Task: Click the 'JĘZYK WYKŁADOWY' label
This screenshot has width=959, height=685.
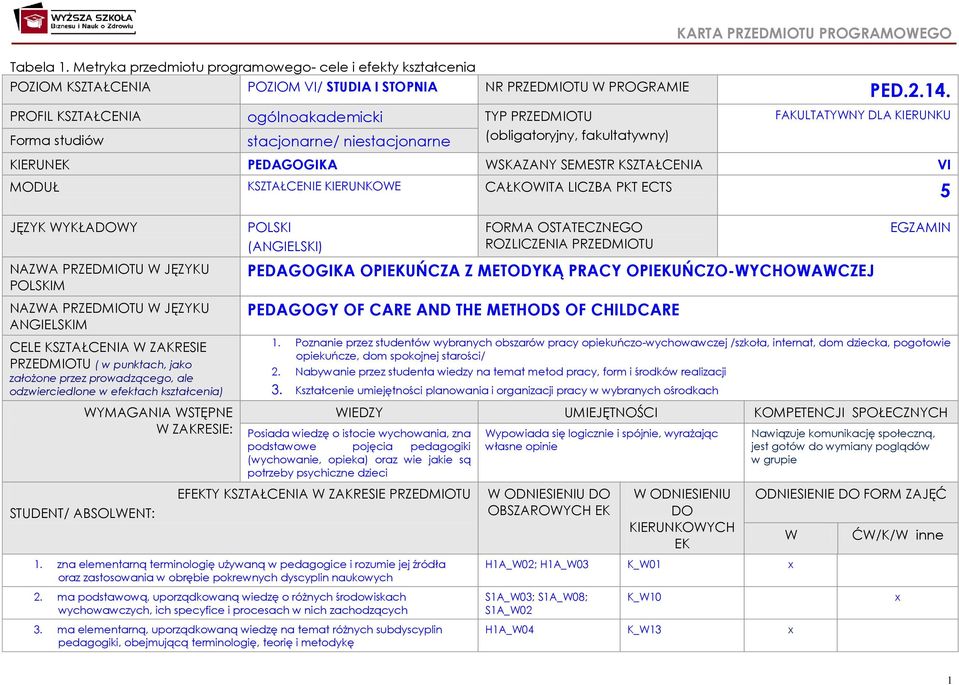Action: 73,228
